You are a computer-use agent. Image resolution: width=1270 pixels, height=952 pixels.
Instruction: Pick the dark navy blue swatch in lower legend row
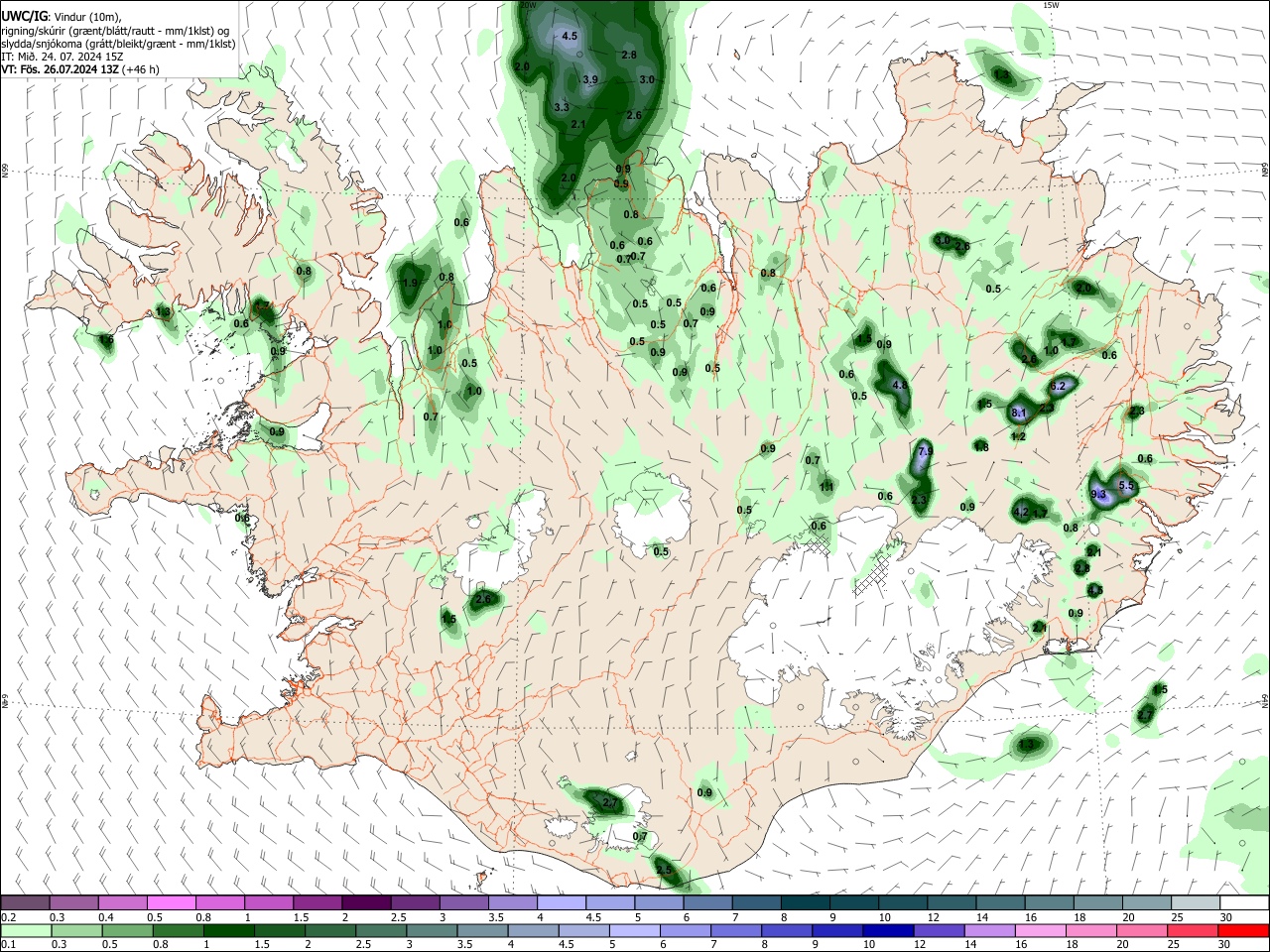[886, 930]
